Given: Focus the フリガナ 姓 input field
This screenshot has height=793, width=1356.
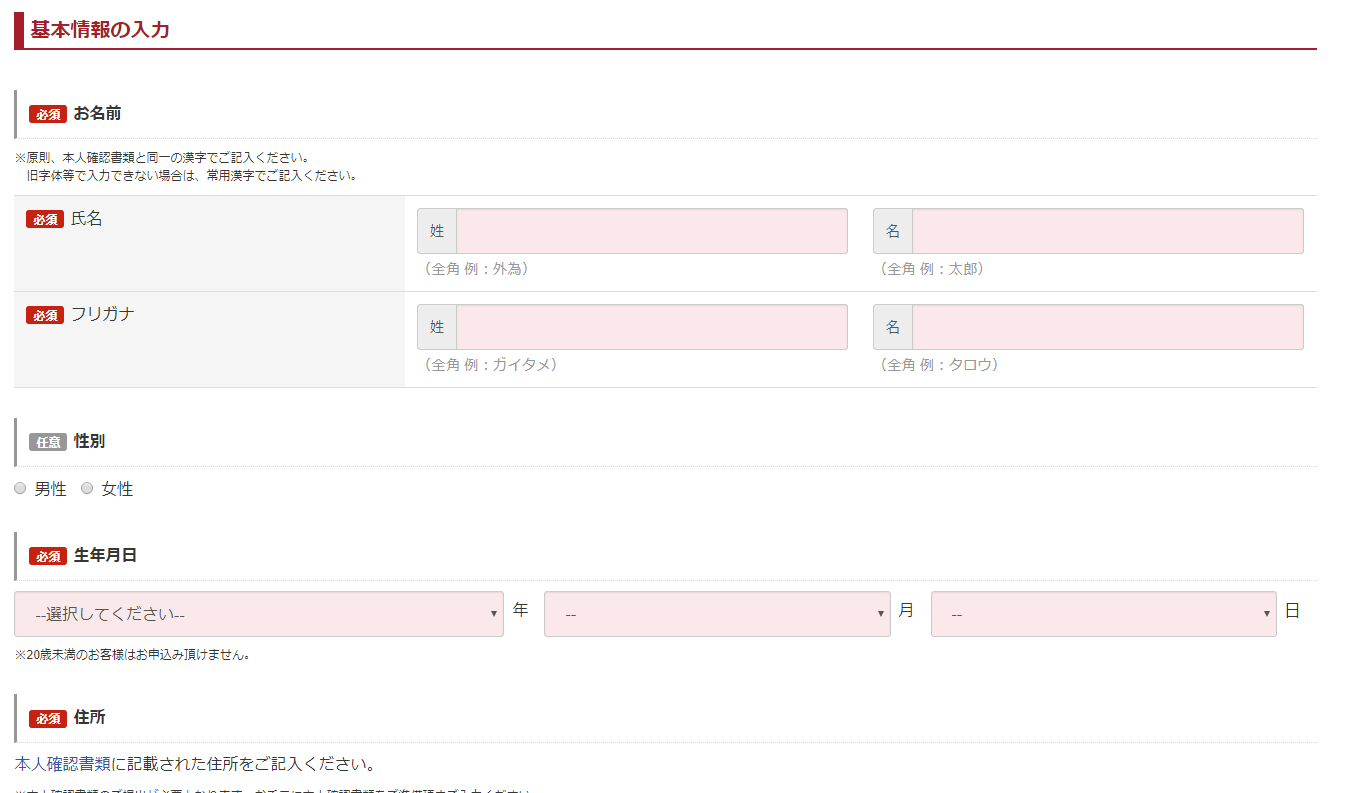Looking at the screenshot, I should [x=651, y=327].
